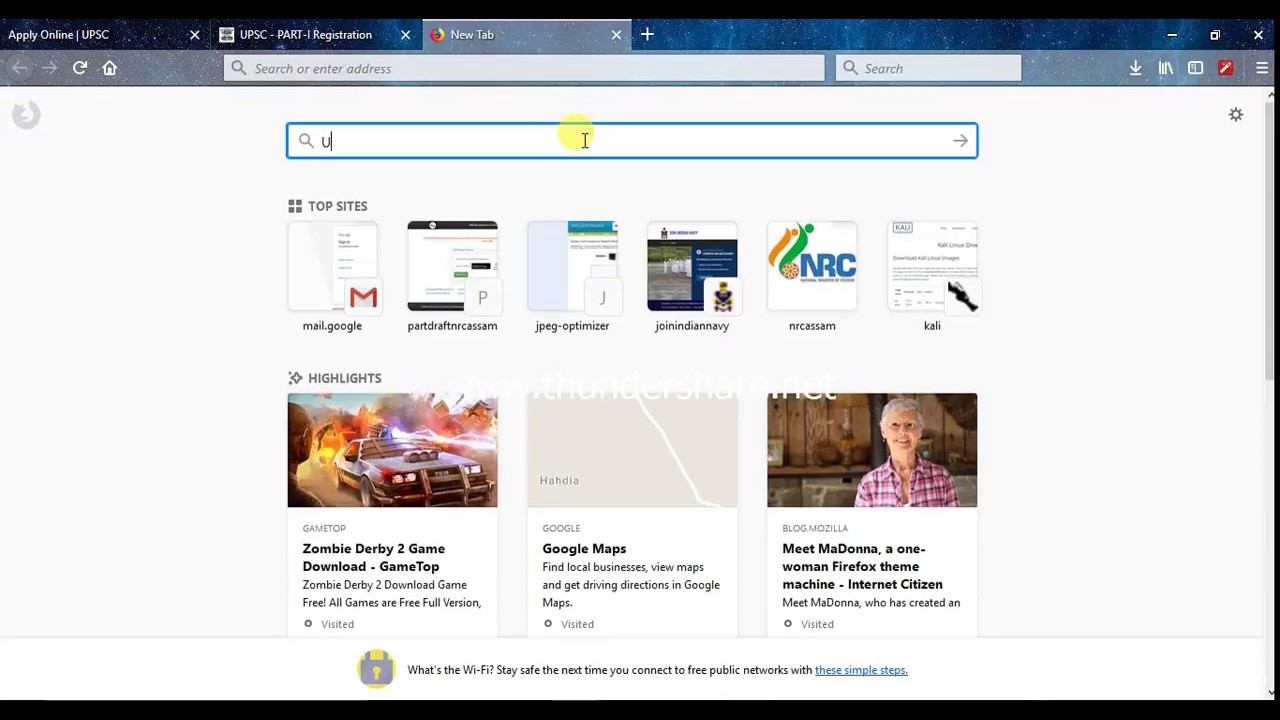This screenshot has width=1280, height=720.
Task: Open the Google Maps highlight card title
Action: 584,548
